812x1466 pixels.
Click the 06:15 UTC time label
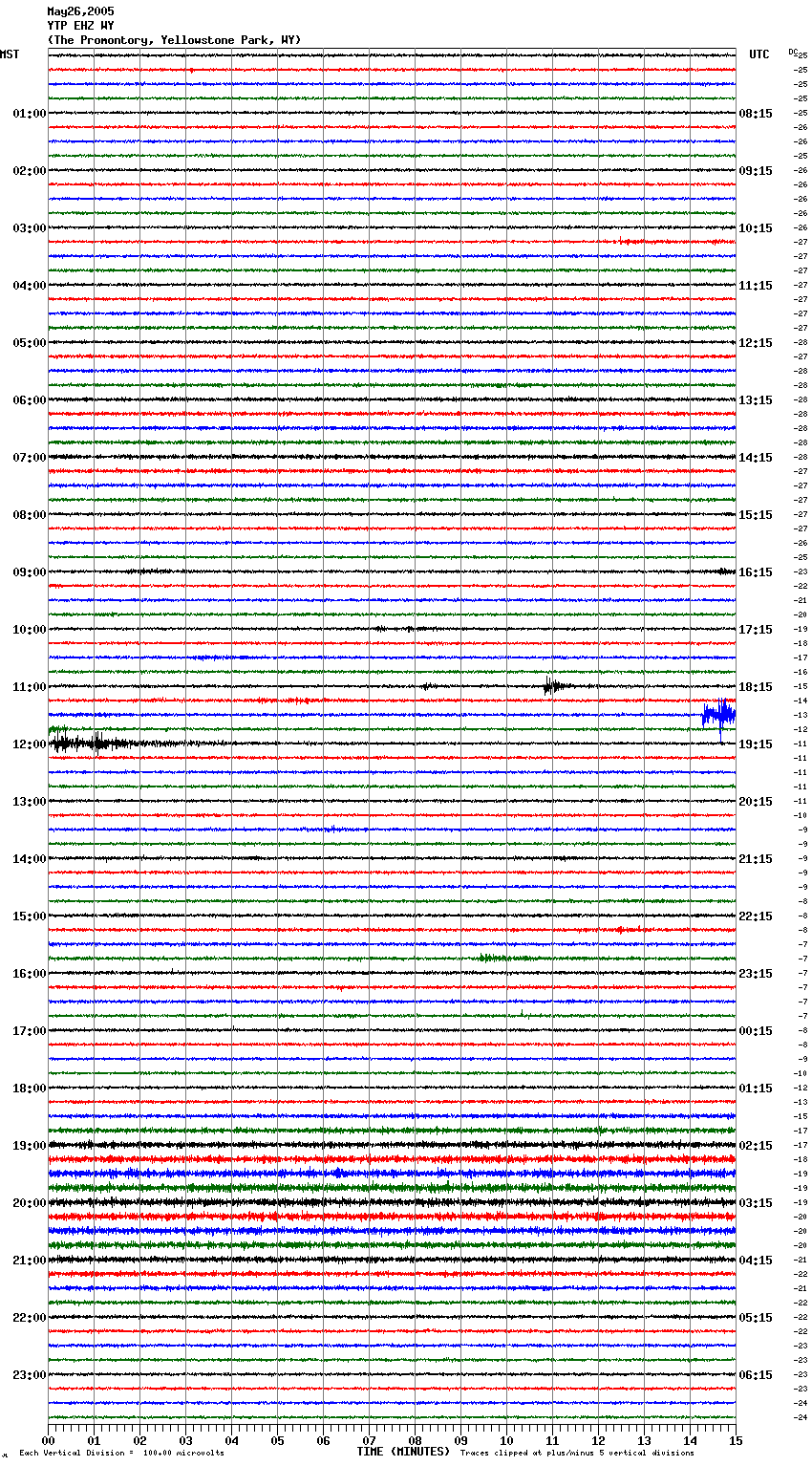click(x=756, y=1375)
